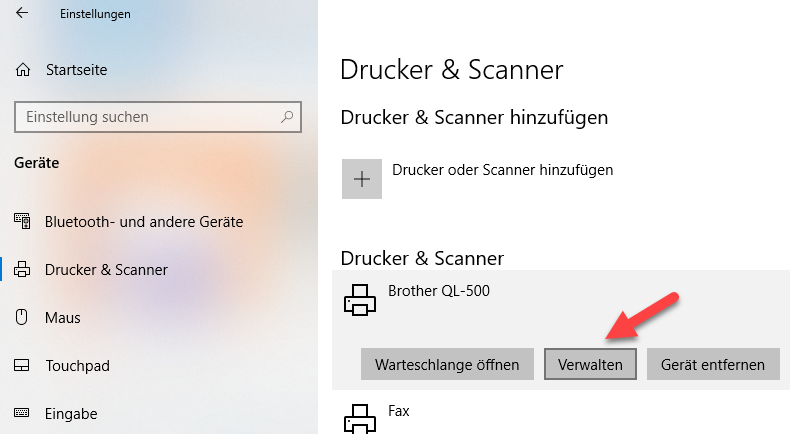Screen dimensions: 808x434
Task: Open the Bluetooth- und andere Geräte label
Action: click(x=144, y=221)
